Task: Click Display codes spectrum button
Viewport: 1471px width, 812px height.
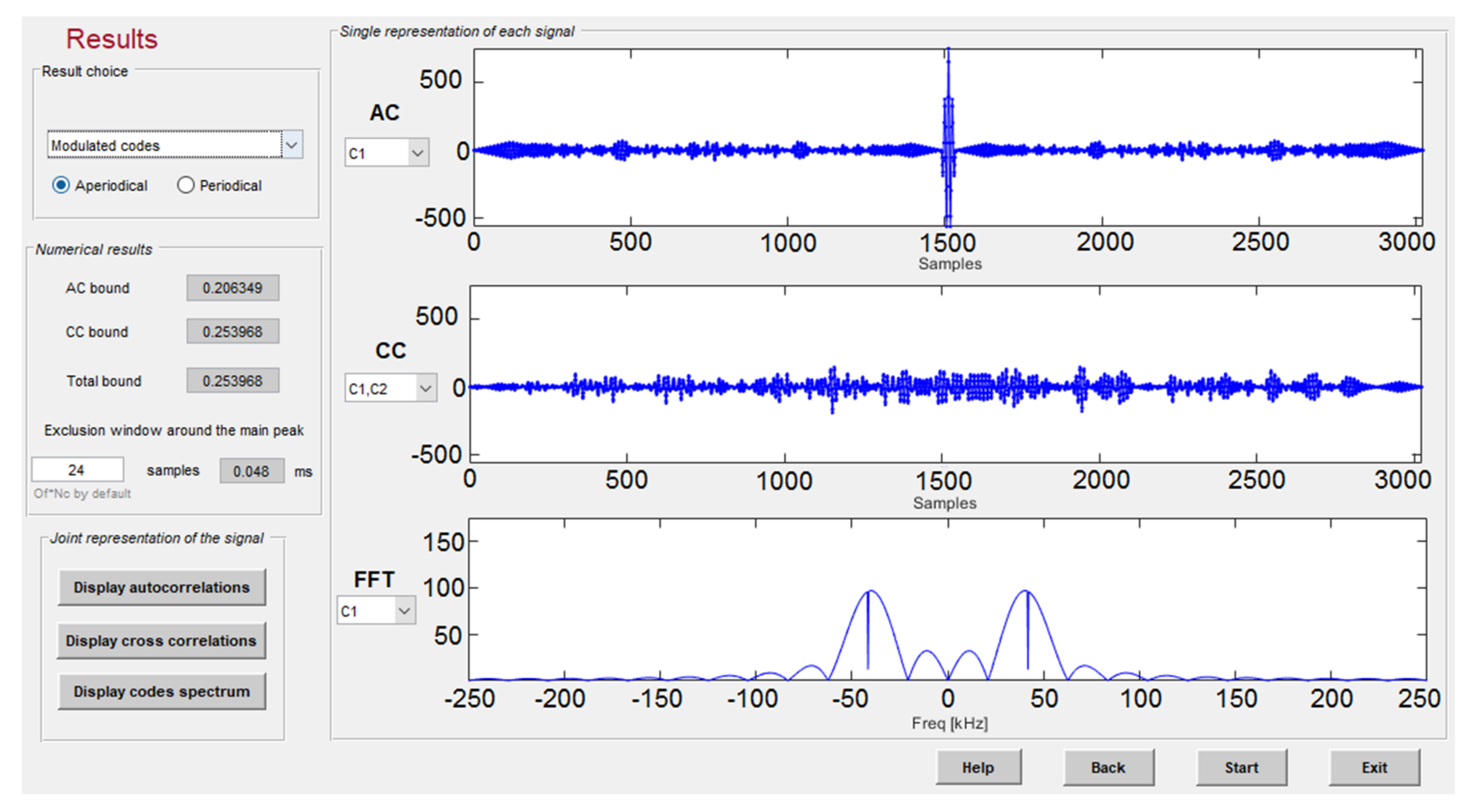Action: point(162,691)
